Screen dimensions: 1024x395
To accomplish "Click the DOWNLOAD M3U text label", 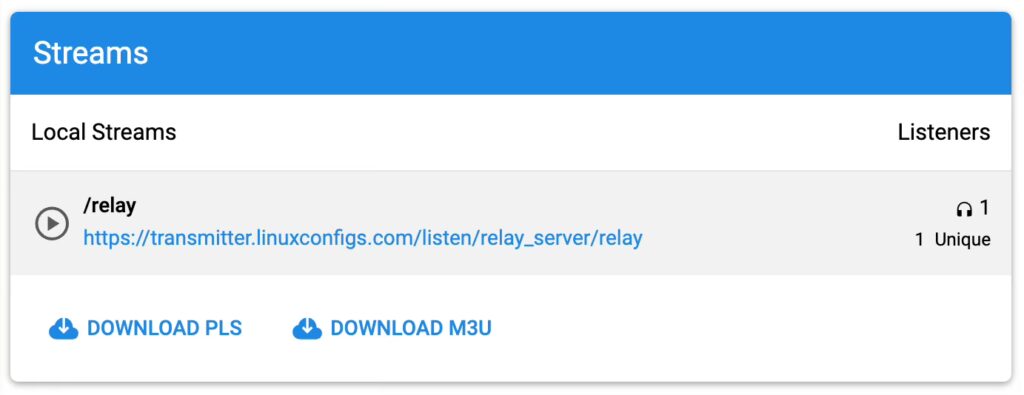I will [411, 328].
